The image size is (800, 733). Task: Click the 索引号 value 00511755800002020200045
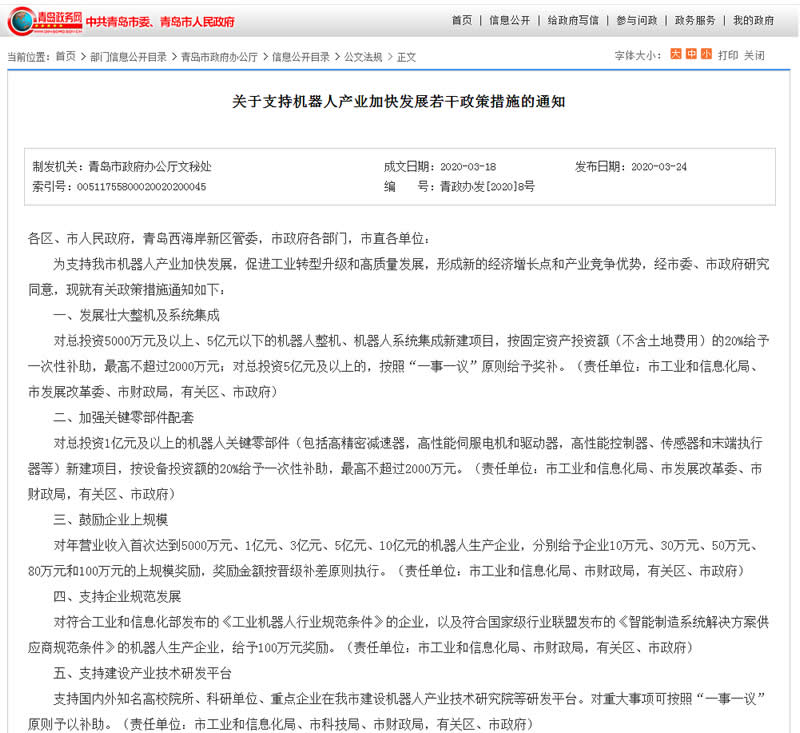141,187
